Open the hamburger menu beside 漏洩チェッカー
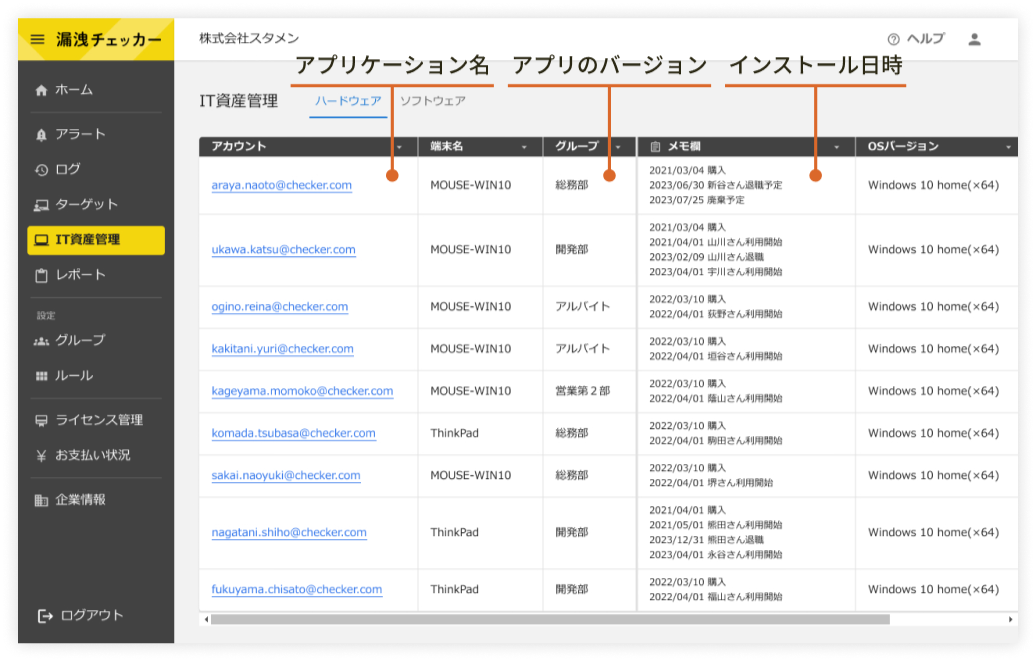Viewport: 1036px width, 662px height. tap(38, 40)
